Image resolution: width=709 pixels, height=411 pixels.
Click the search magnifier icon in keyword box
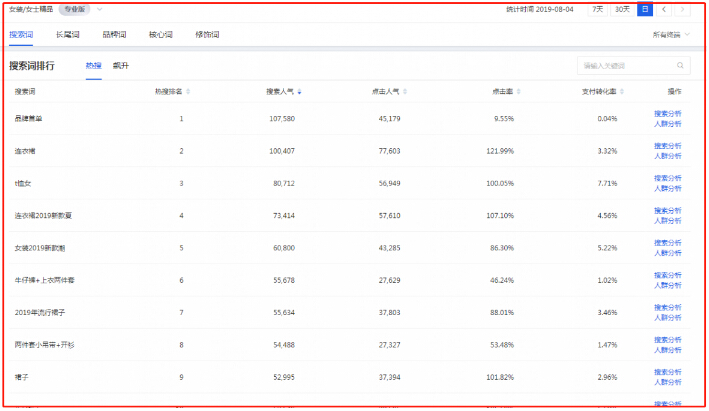click(x=681, y=66)
